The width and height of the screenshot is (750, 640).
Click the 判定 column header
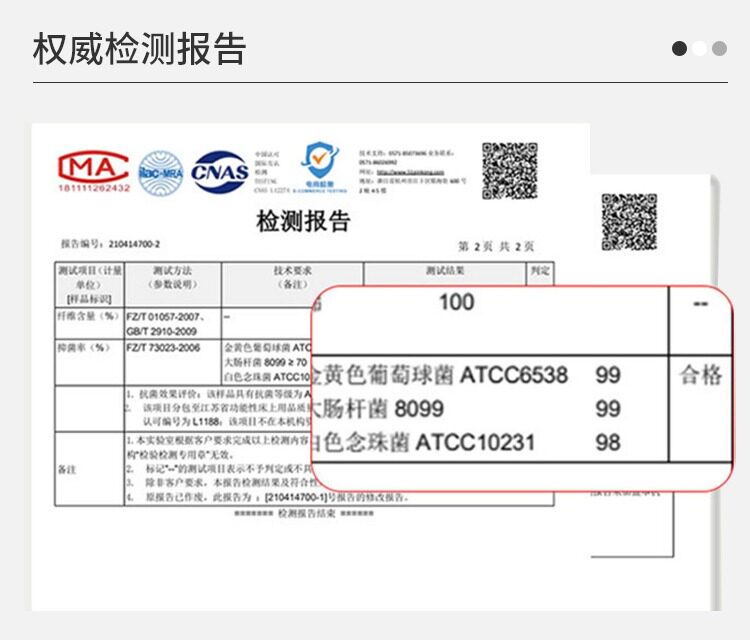[540, 271]
